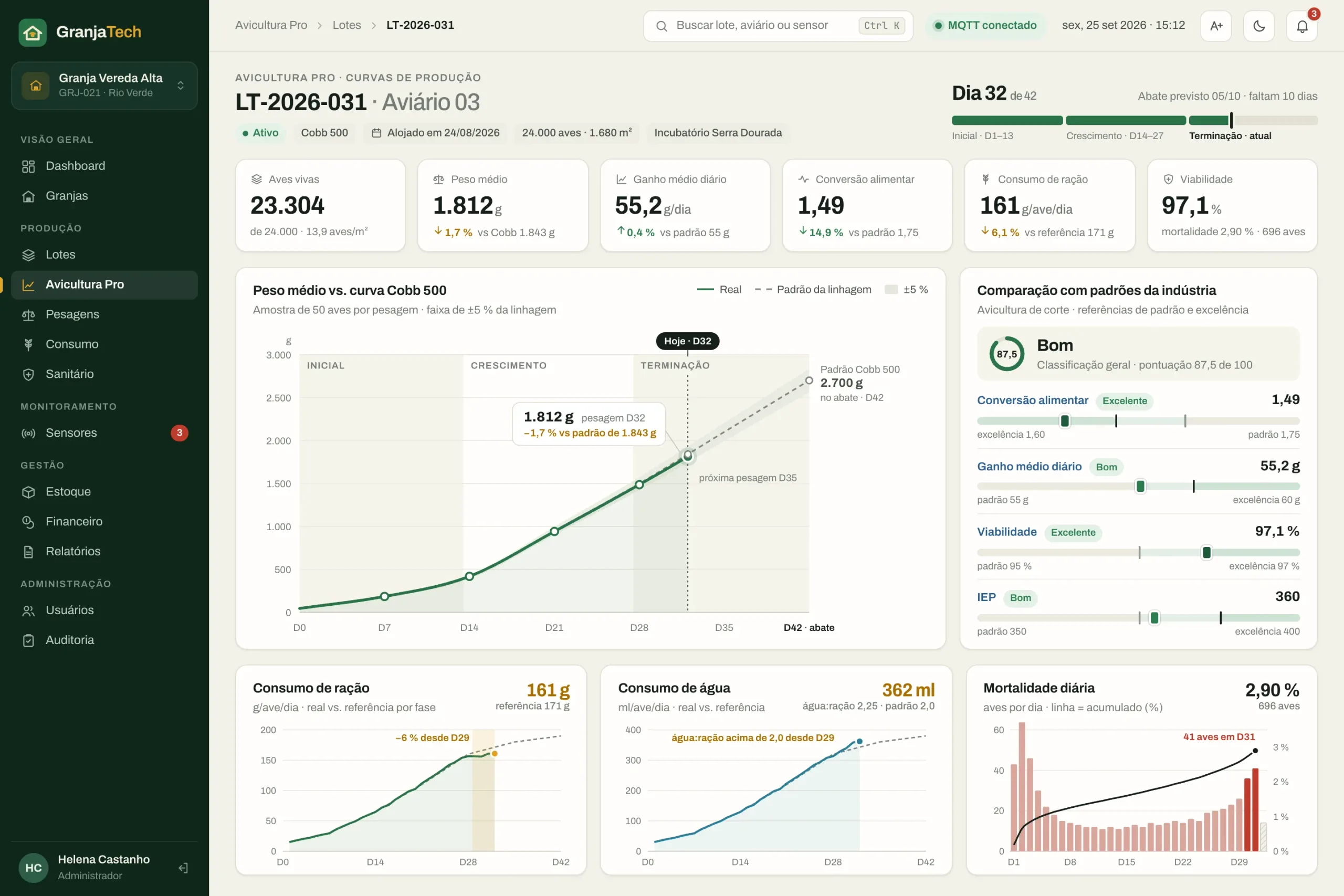Open the notifications bell icon

tap(1301, 26)
